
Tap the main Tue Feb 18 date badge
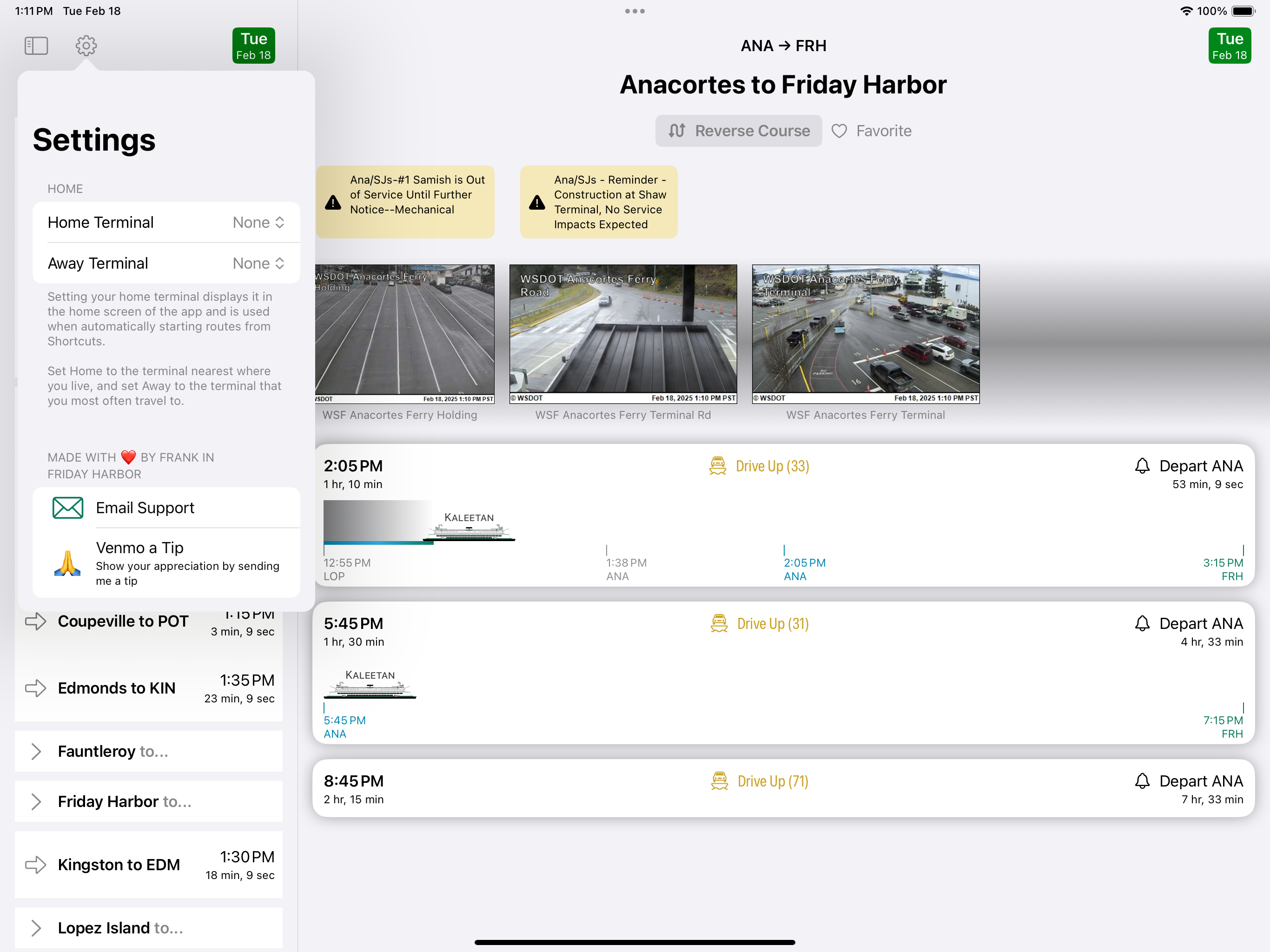tap(1229, 46)
